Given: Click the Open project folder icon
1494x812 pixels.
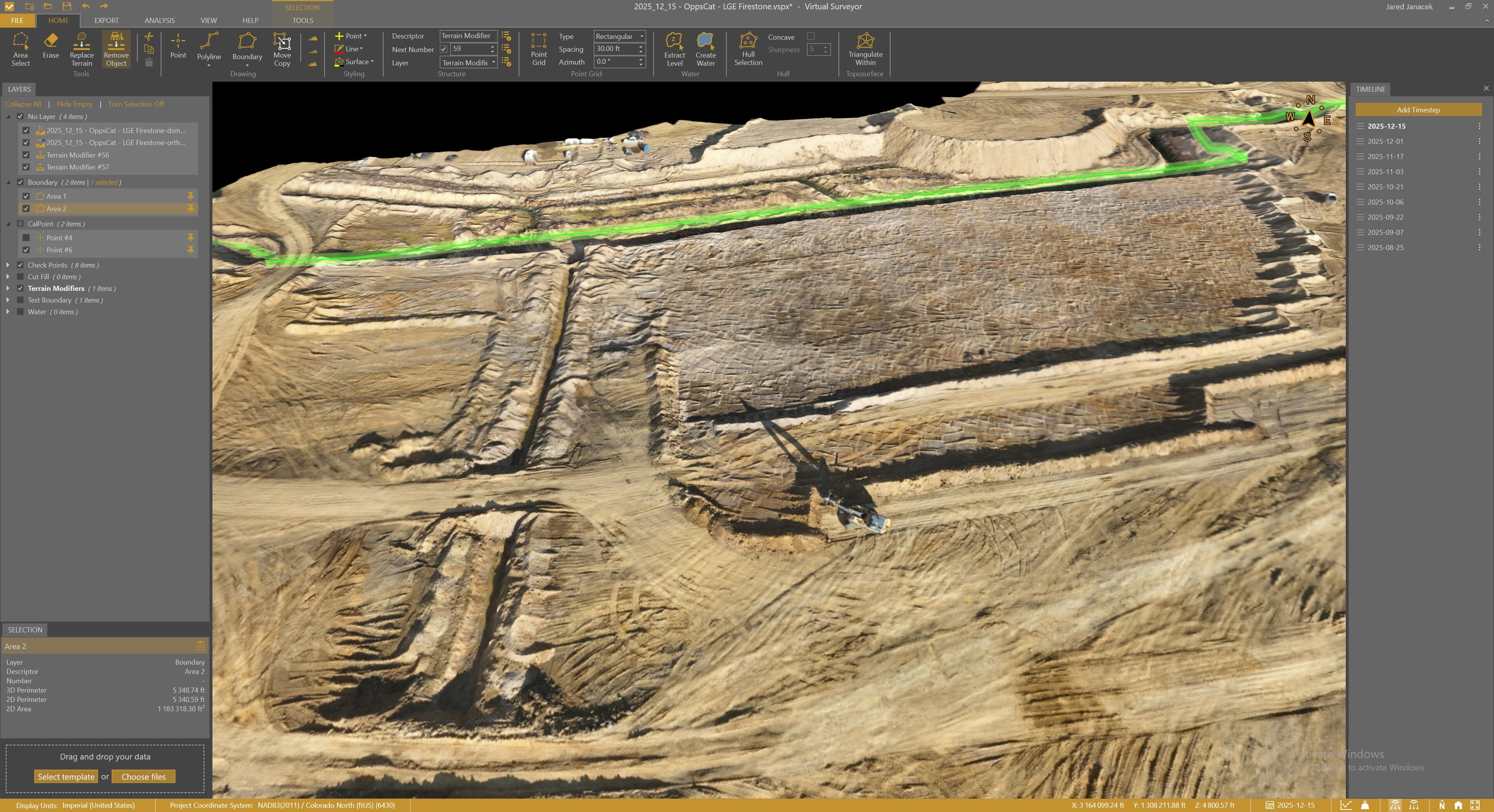Looking at the screenshot, I should pos(48,6).
